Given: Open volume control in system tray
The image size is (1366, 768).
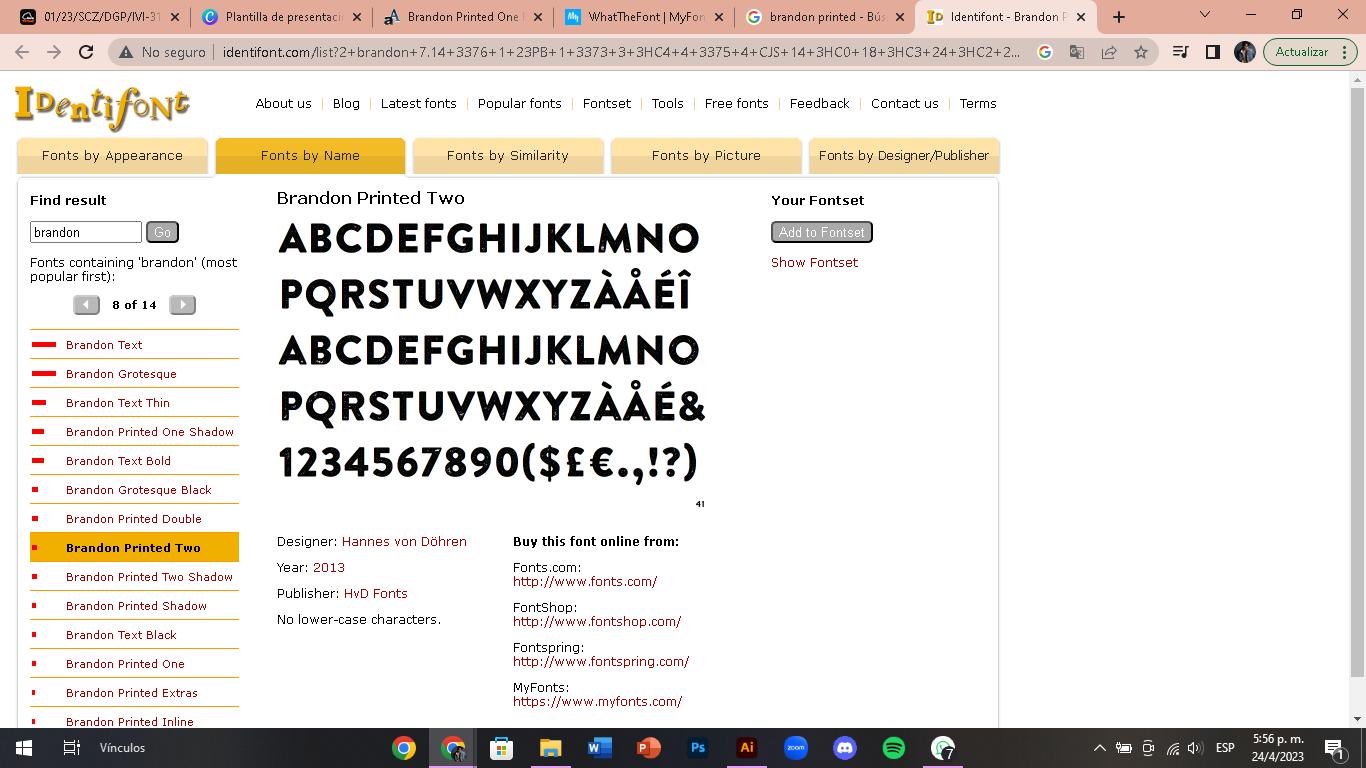Looking at the screenshot, I should (1195, 748).
